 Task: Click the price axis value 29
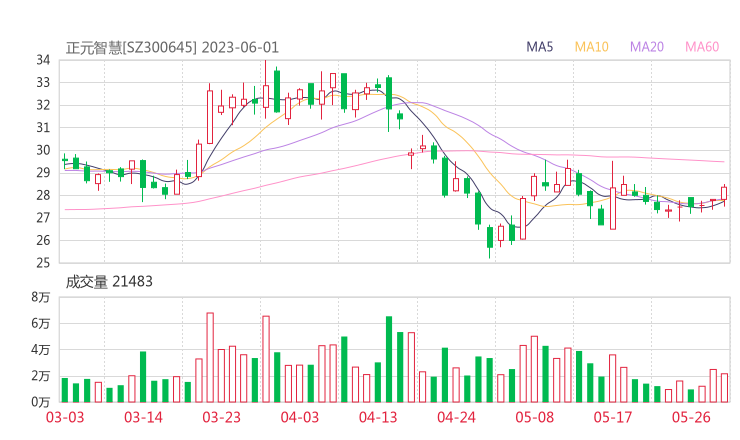(43, 173)
